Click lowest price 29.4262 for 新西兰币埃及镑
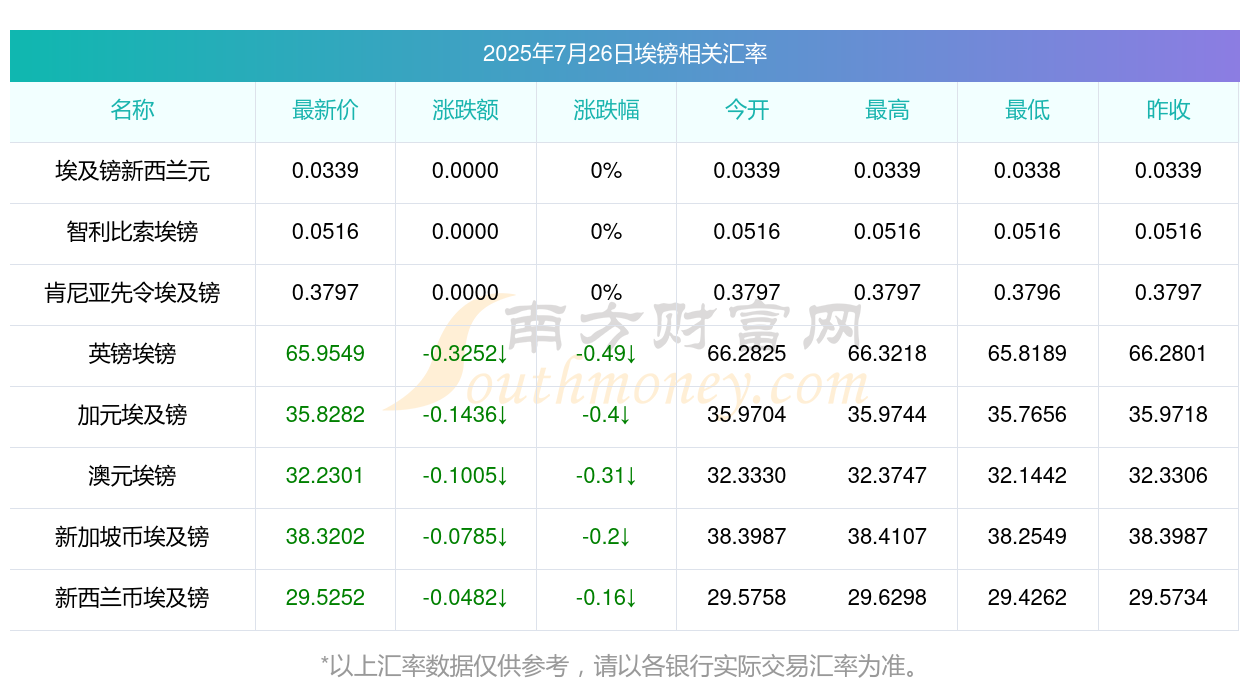Image resolution: width=1250 pixels, height=698 pixels. 1028,598
